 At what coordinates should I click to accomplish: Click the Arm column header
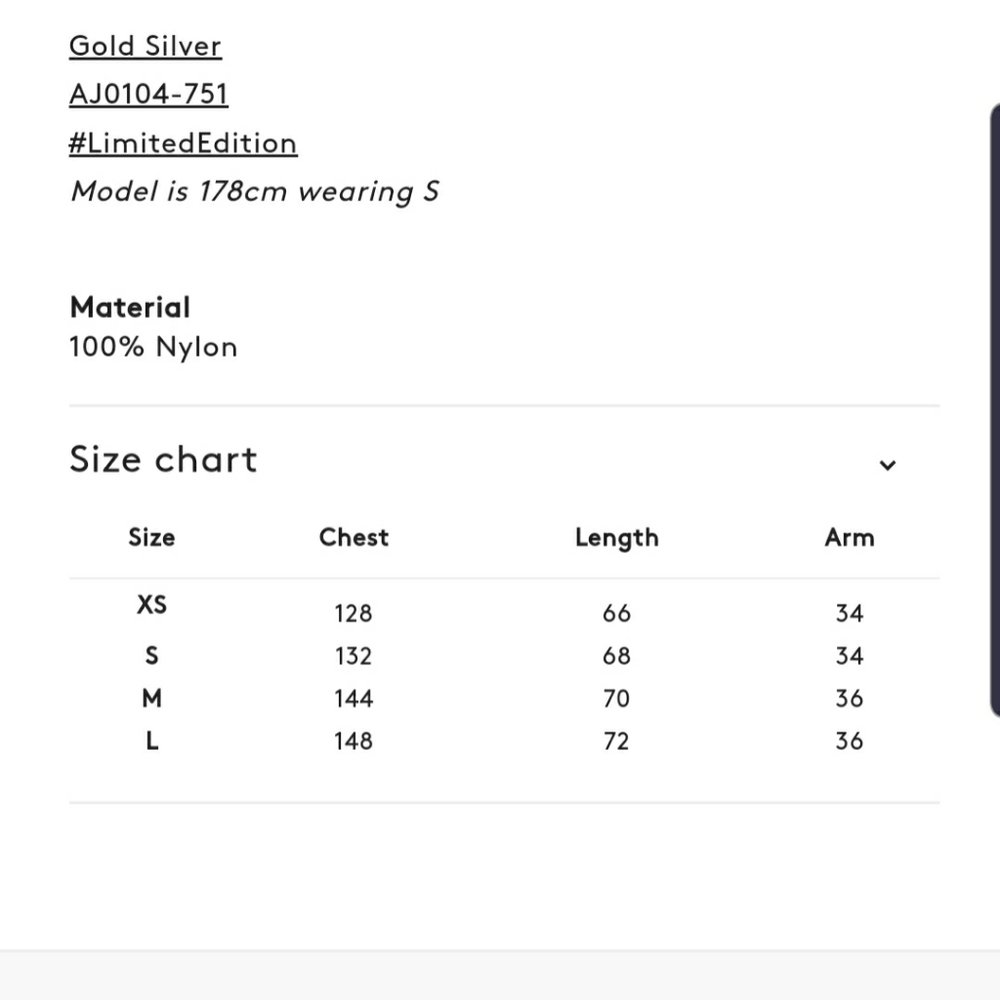[849, 538]
